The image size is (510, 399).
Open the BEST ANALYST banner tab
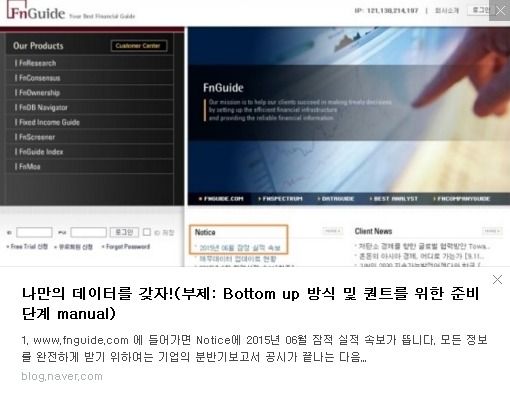pyautogui.click(x=393, y=199)
